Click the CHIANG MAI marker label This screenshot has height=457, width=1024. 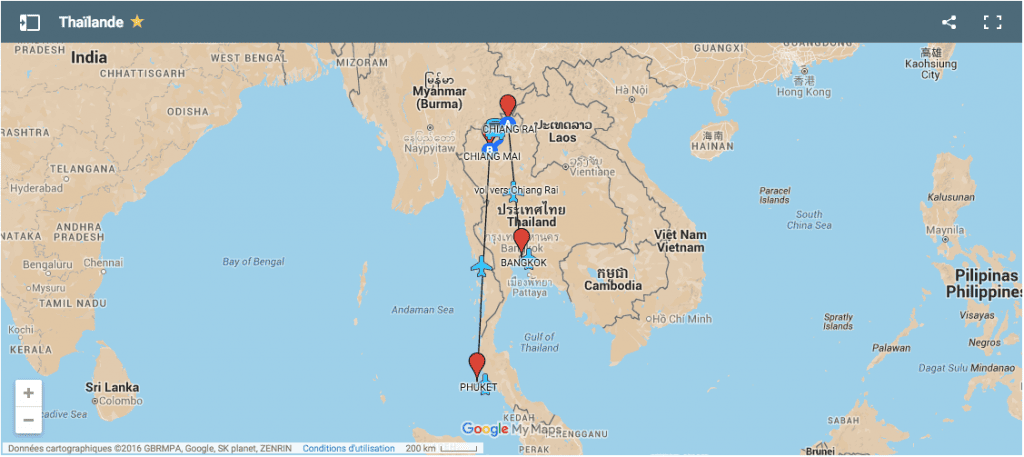click(491, 157)
